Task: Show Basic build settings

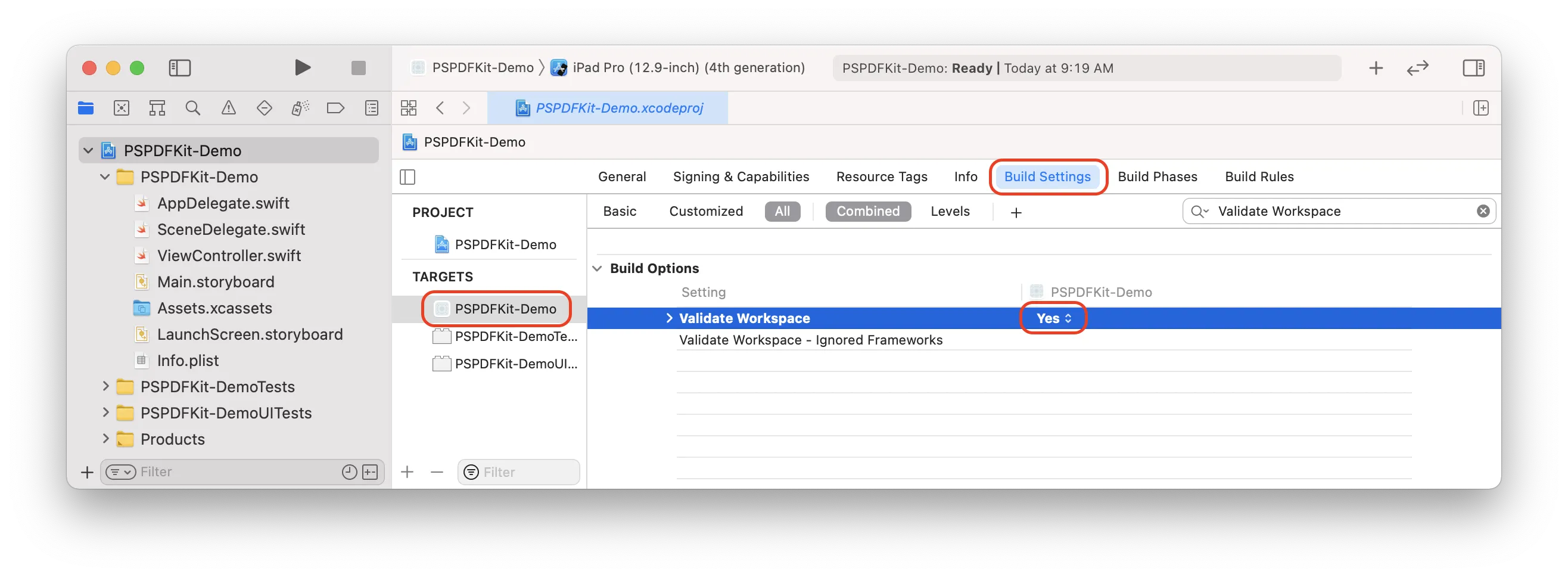Action: tap(620, 212)
